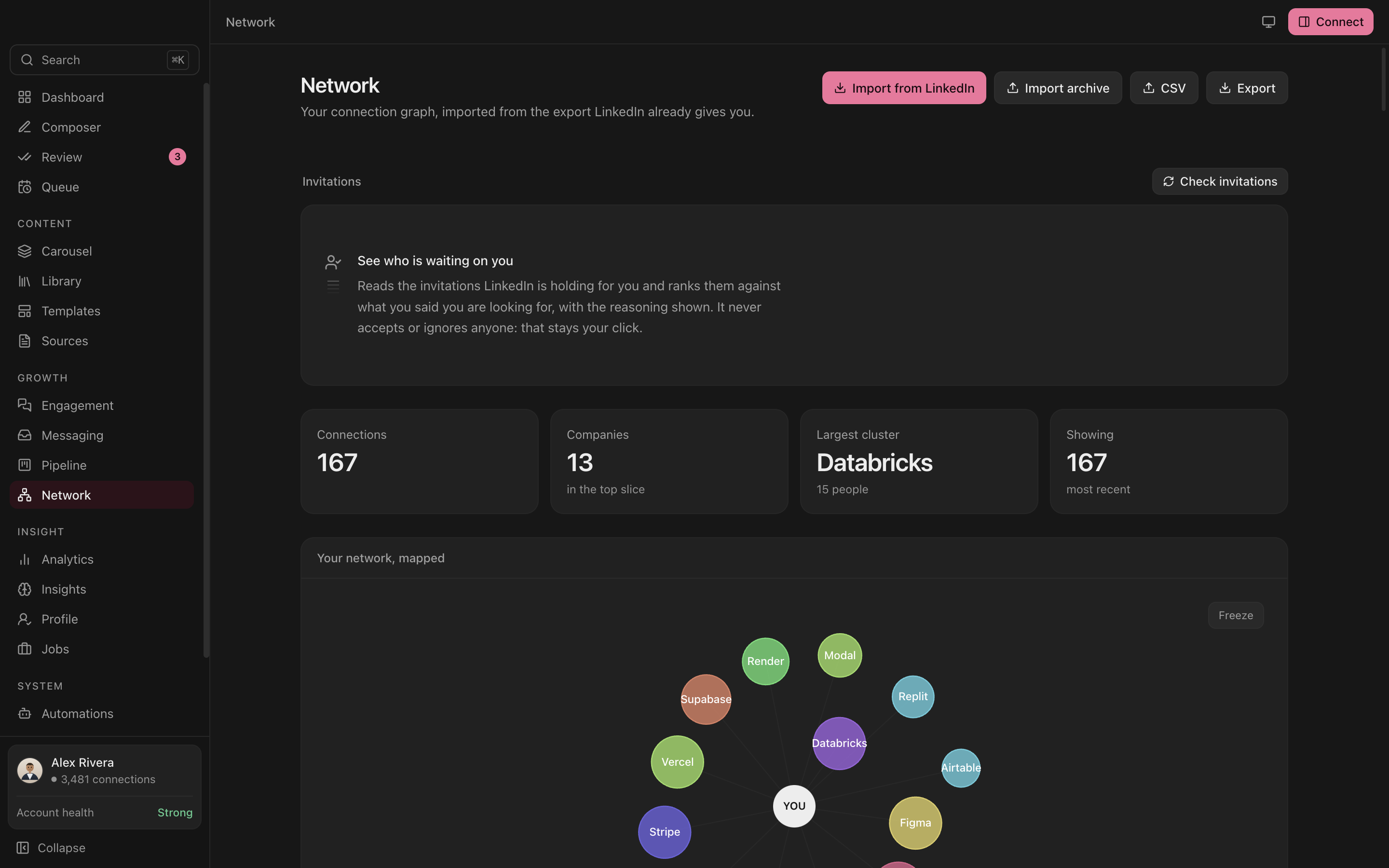Click the Showing 167 most recent card

pyautogui.click(x=1169, y=461)
